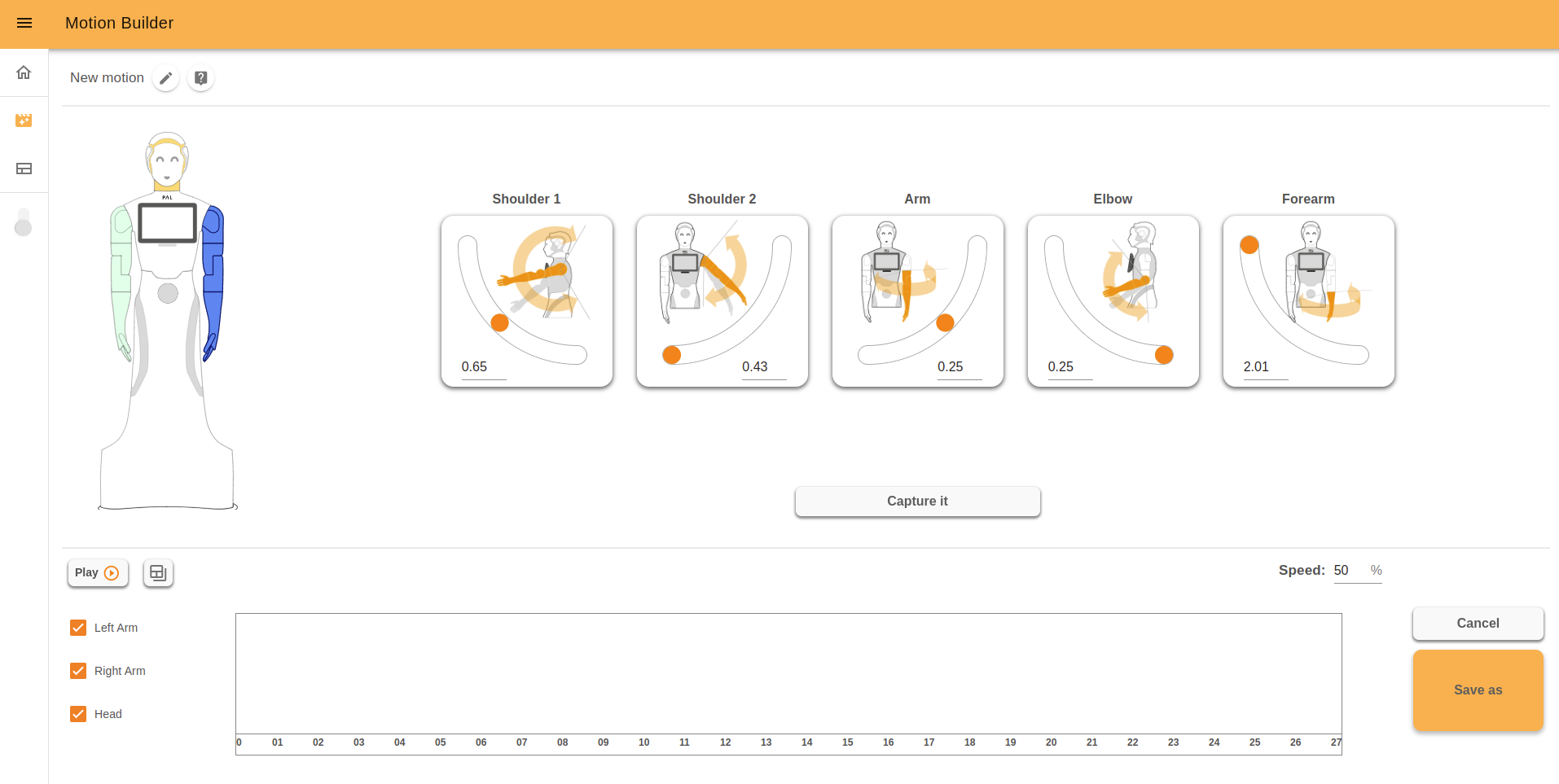The height and width of the screenshot is (784, 1559).
Task: Click the Shoulder 1 joint illustration
Action: (x=543, y=273)
